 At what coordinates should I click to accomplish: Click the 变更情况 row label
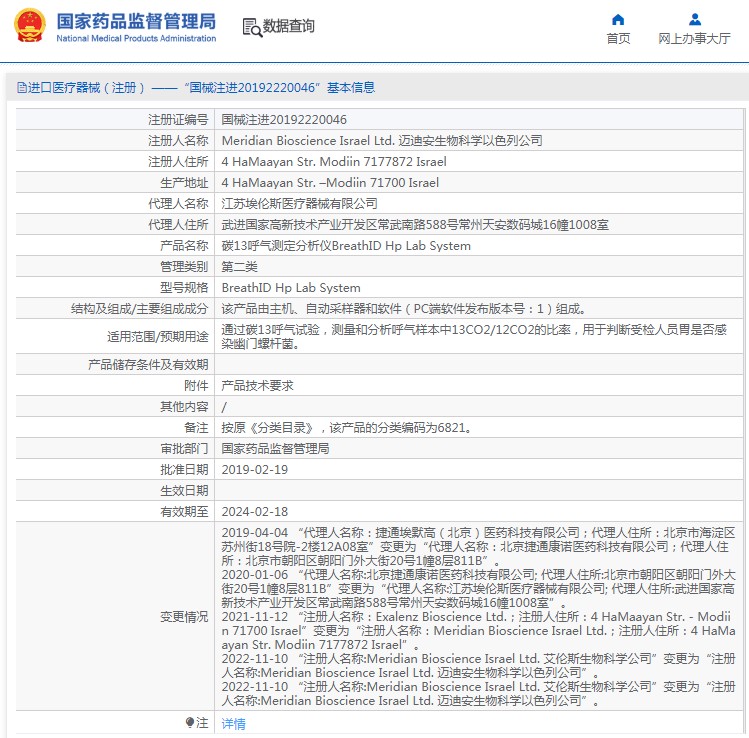[x=184, y=617]
